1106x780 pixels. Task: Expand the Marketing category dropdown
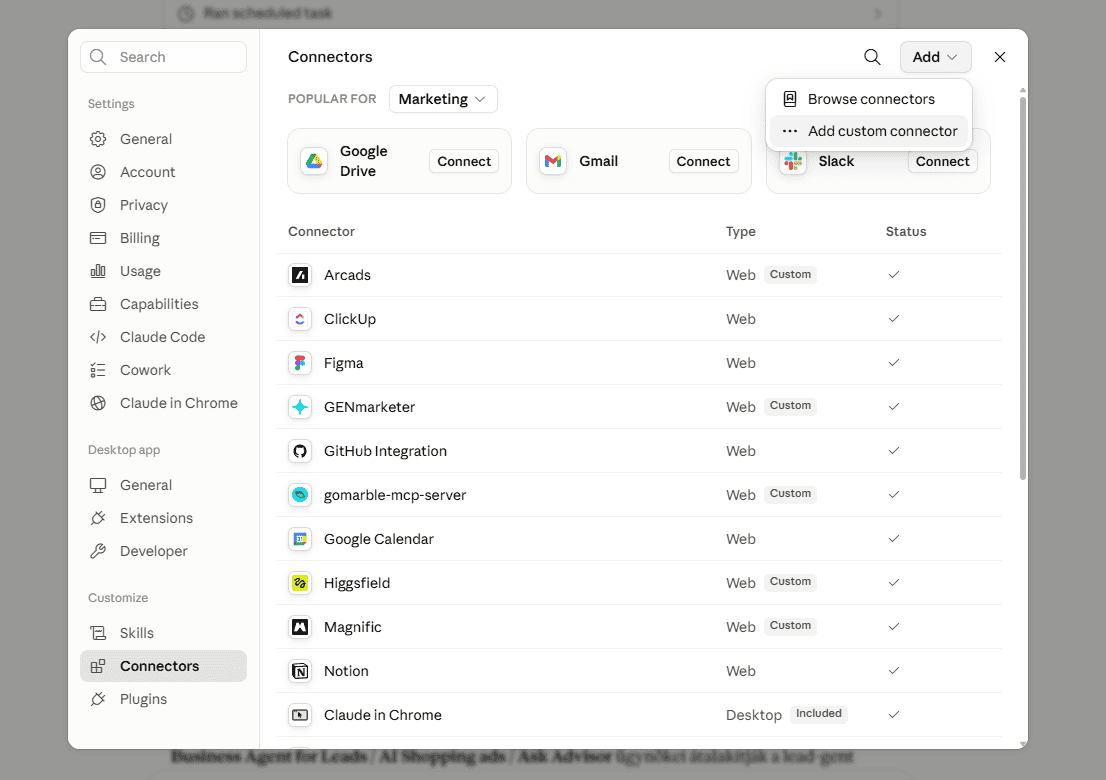443,99
